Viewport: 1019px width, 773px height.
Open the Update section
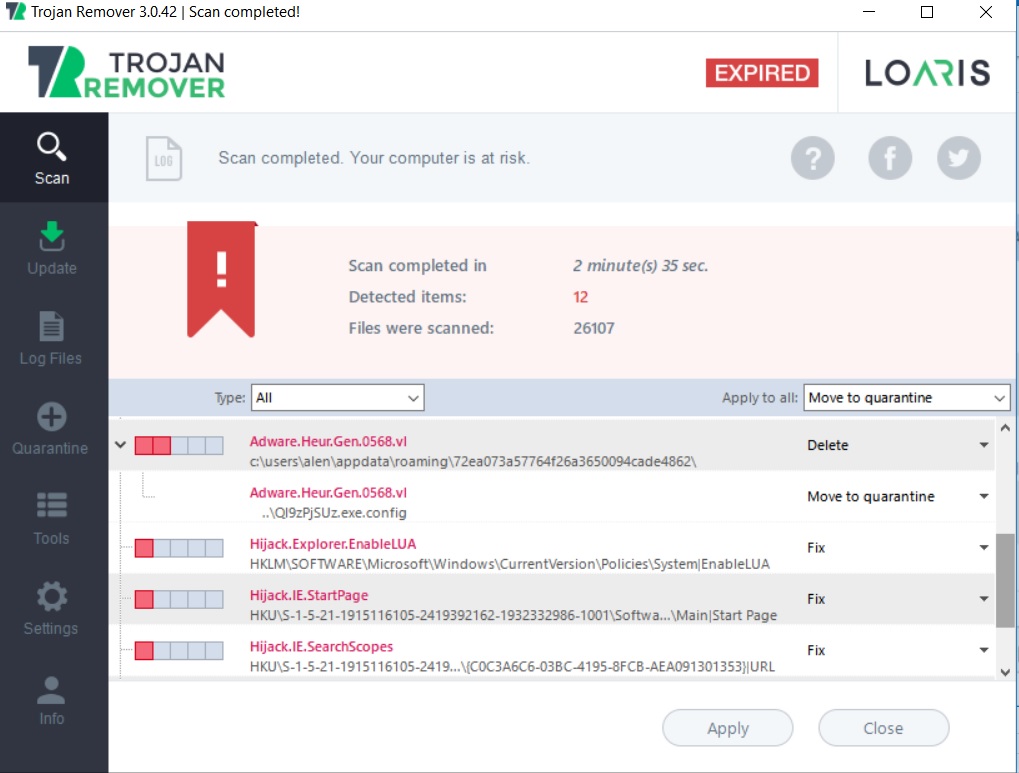(52, 248)
